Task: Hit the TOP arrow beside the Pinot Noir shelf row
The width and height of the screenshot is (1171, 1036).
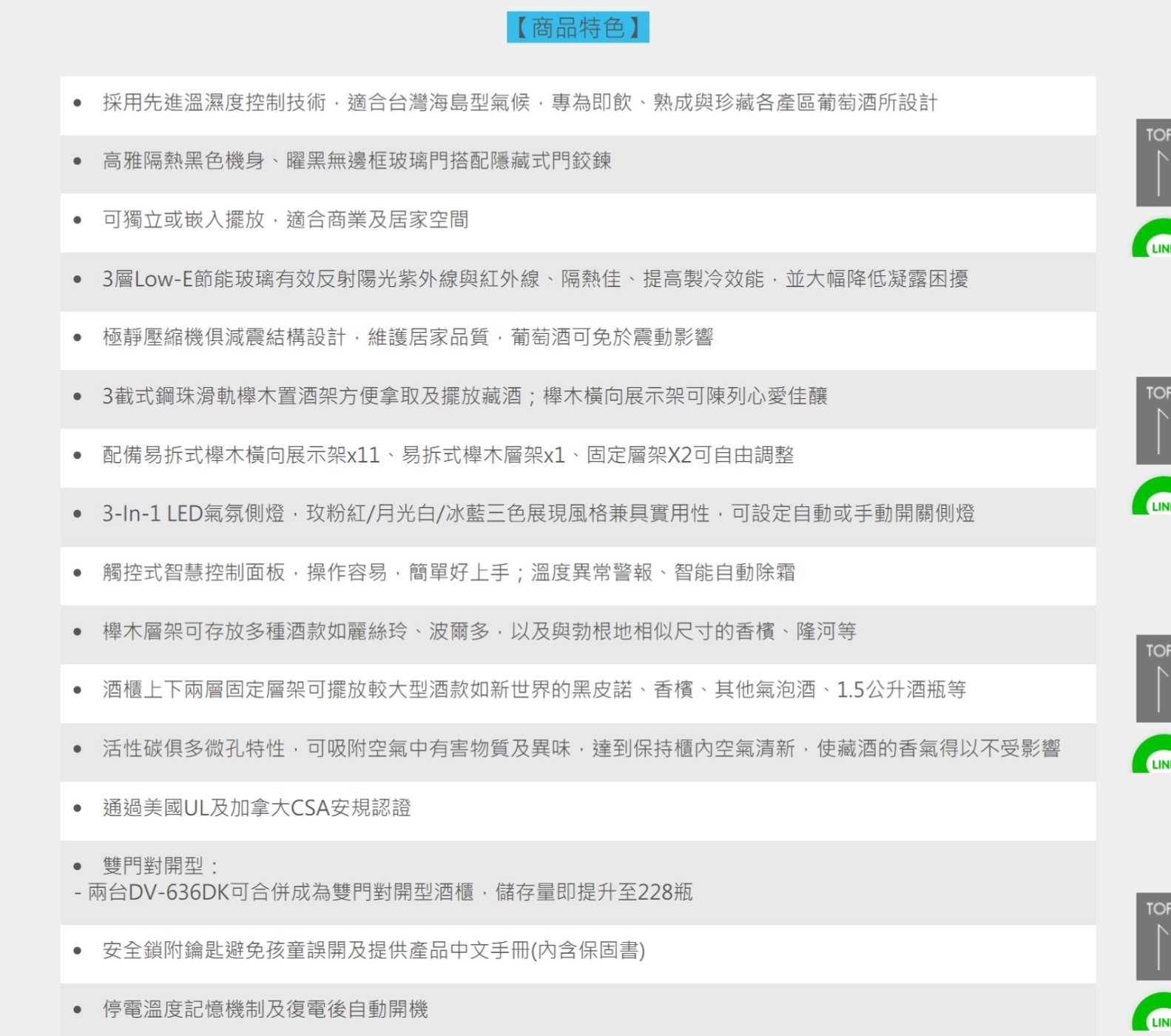Action: 1155,679
